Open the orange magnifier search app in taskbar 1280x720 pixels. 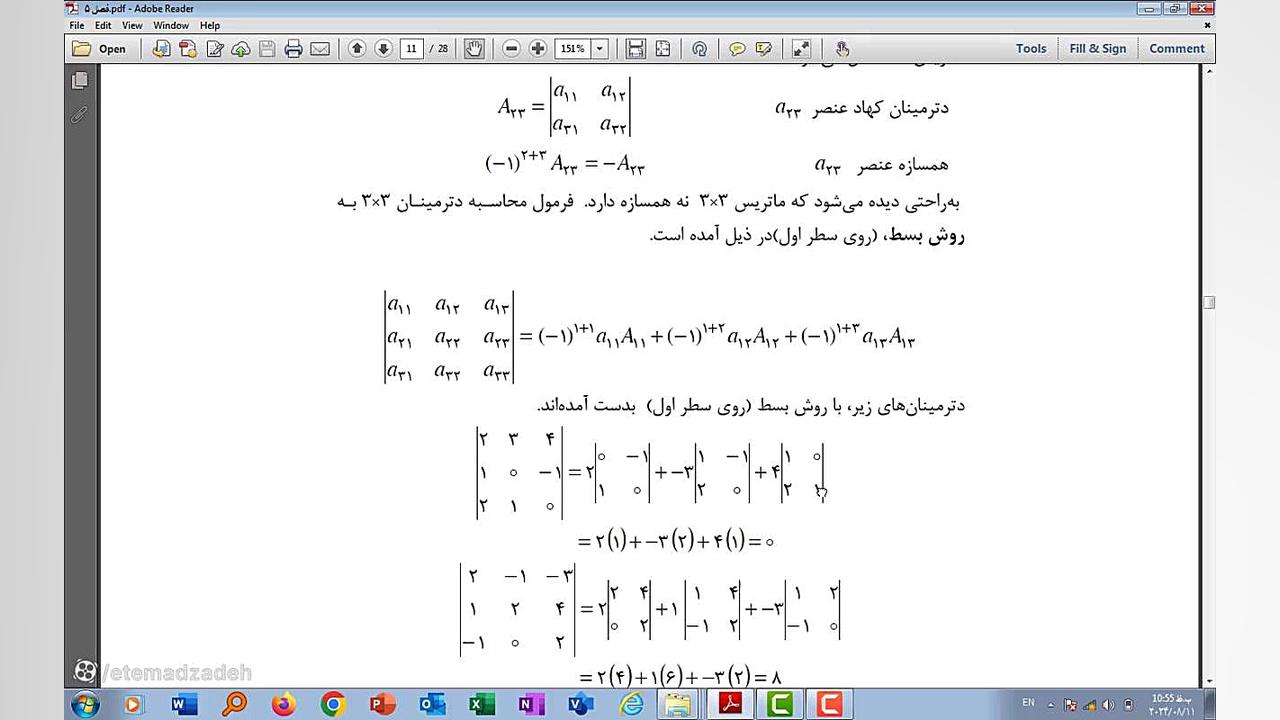click(234, 704)
